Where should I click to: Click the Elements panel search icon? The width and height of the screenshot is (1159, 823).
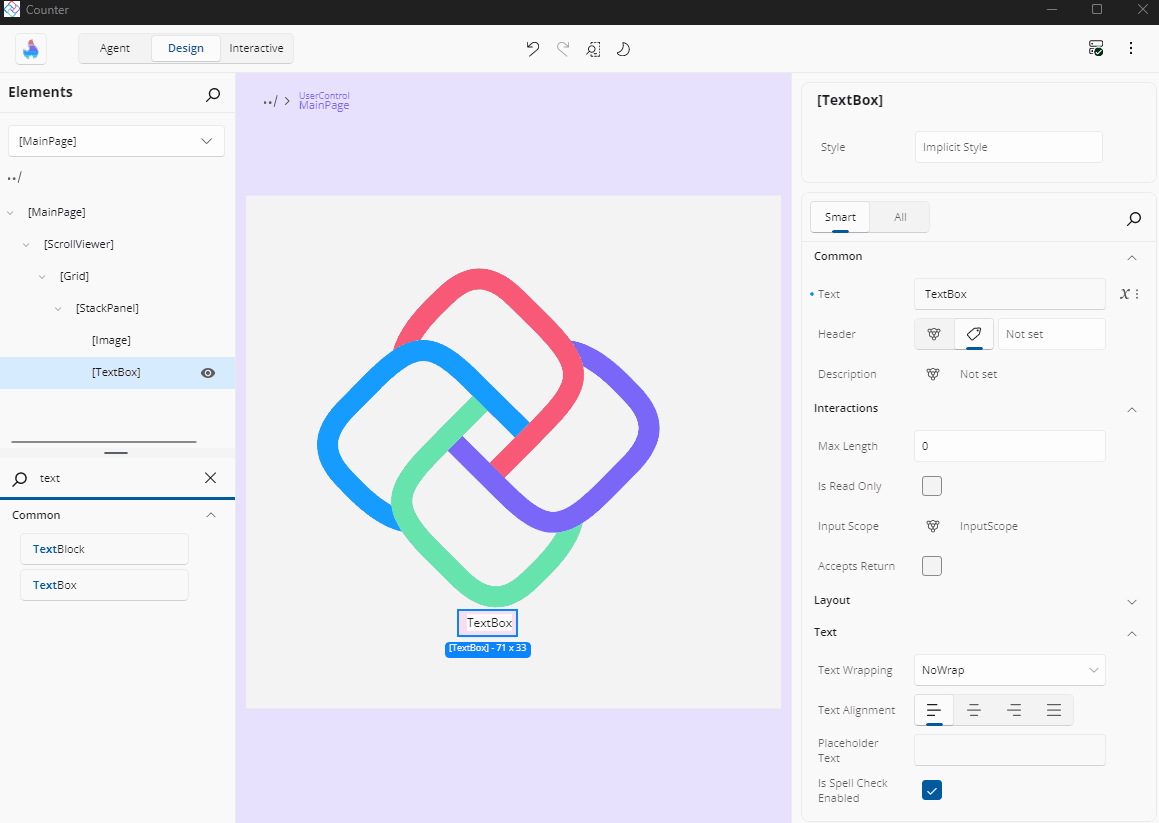(x=213, y=94)
